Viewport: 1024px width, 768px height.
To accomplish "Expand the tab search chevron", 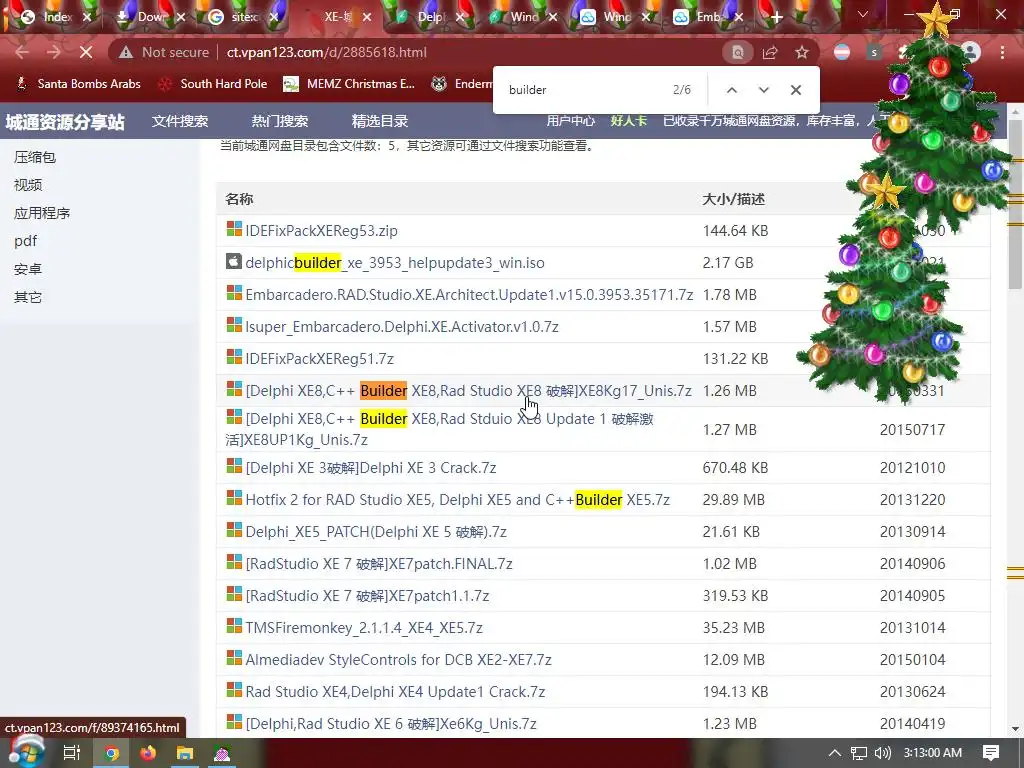I will [x=863, y=14].
